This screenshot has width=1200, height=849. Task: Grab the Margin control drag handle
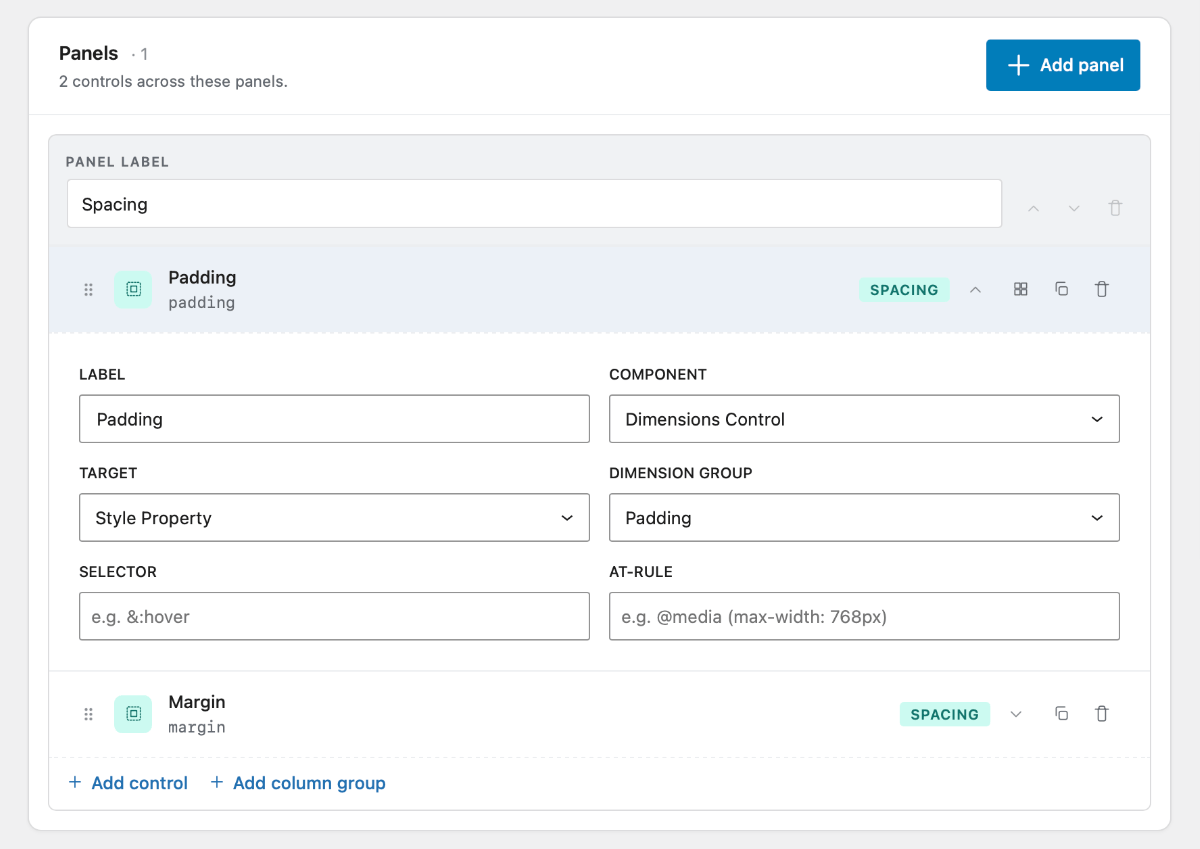[88, 714]
